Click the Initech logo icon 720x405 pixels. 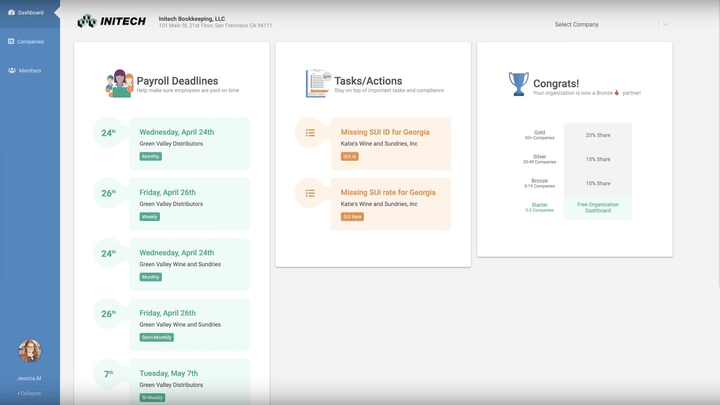(x=87, y=21)
